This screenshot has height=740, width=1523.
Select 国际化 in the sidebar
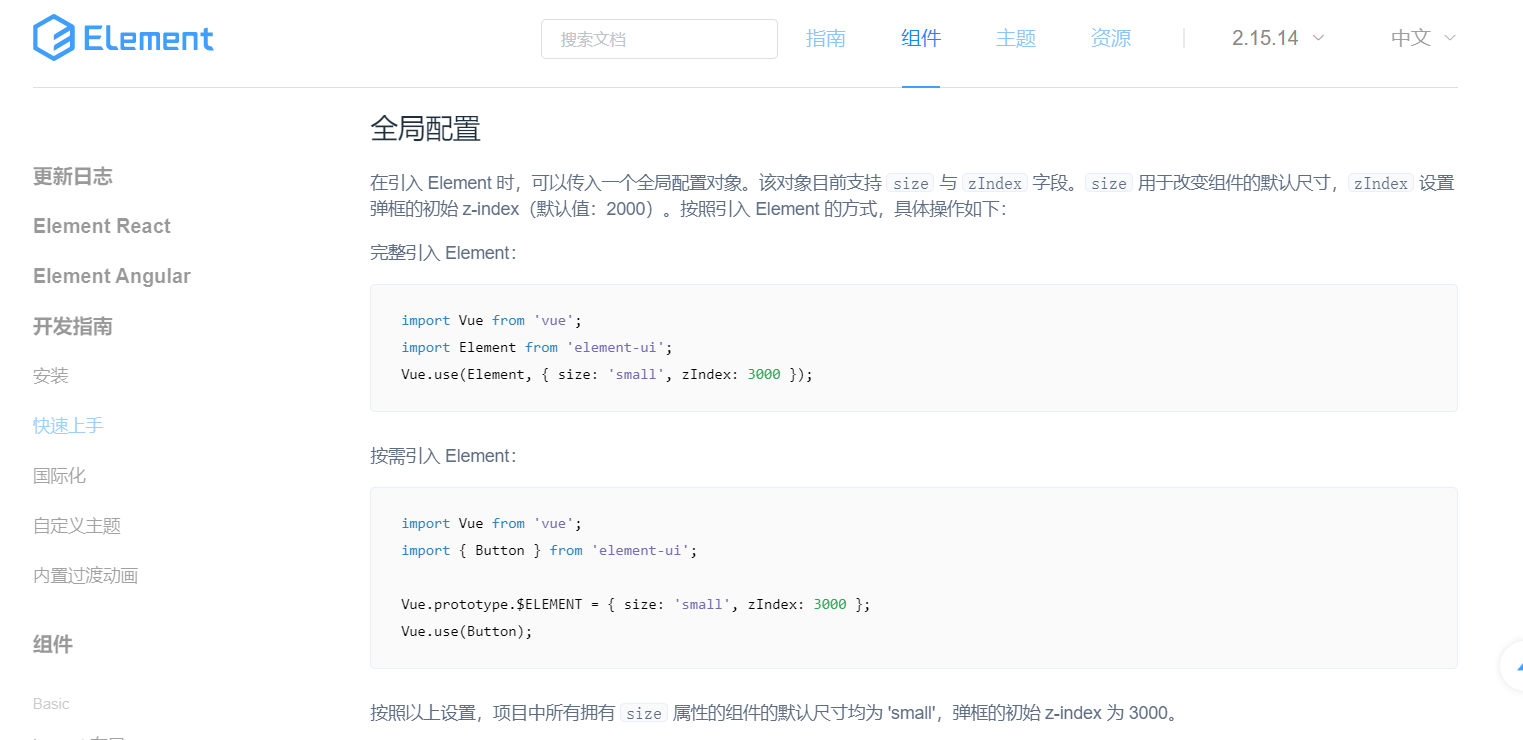(x=60, y=476)
